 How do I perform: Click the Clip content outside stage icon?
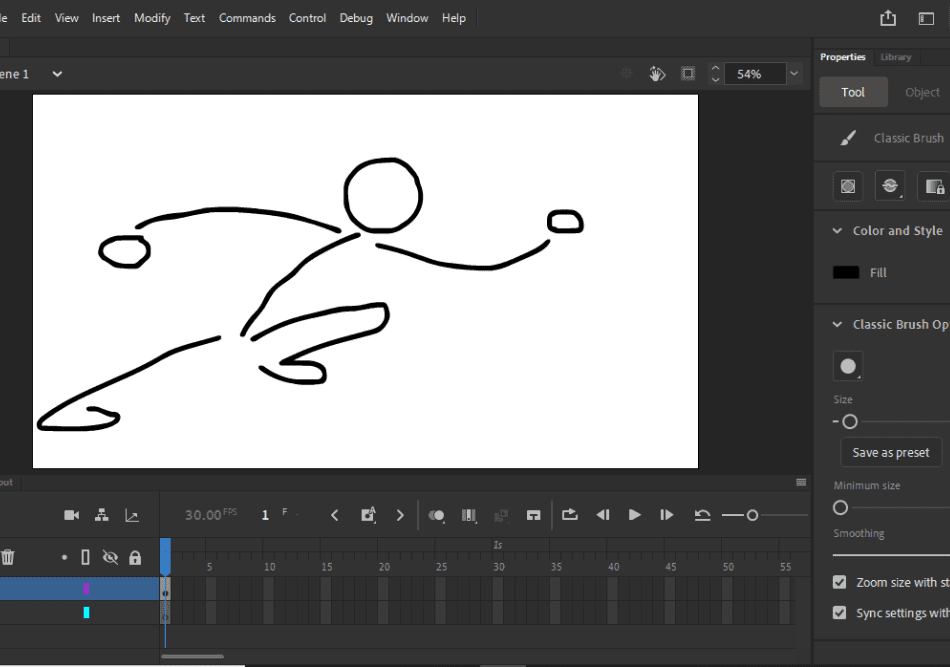[x=688, y=74]
